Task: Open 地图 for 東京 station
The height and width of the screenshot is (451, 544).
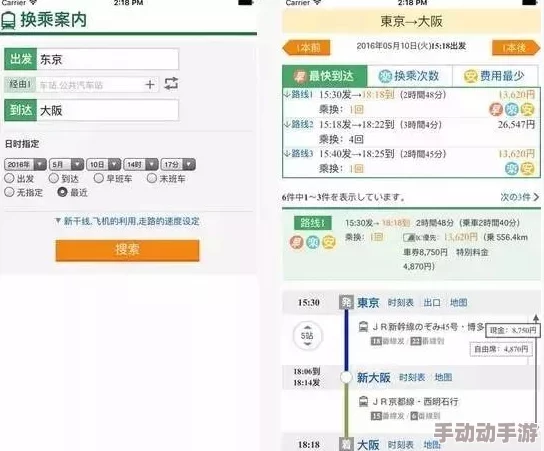Action: tap(458, 303)
